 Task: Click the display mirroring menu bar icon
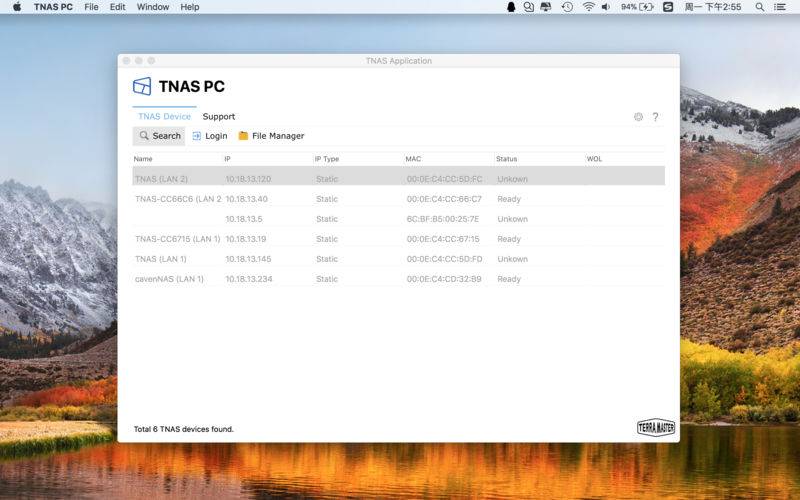(546, 7)
